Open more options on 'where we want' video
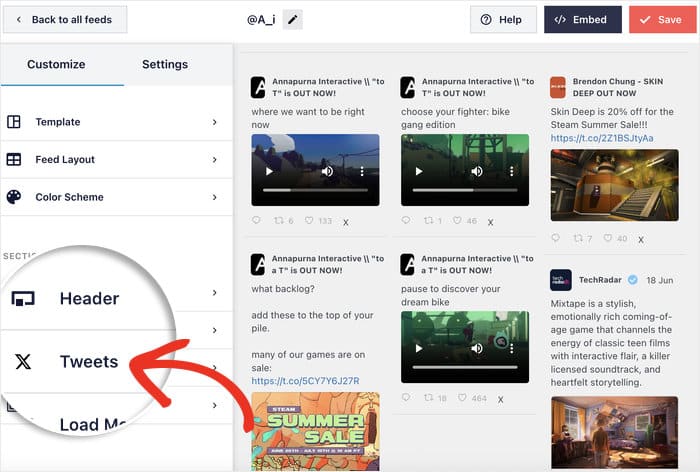The image size is (700, 472). coord(362,171)
